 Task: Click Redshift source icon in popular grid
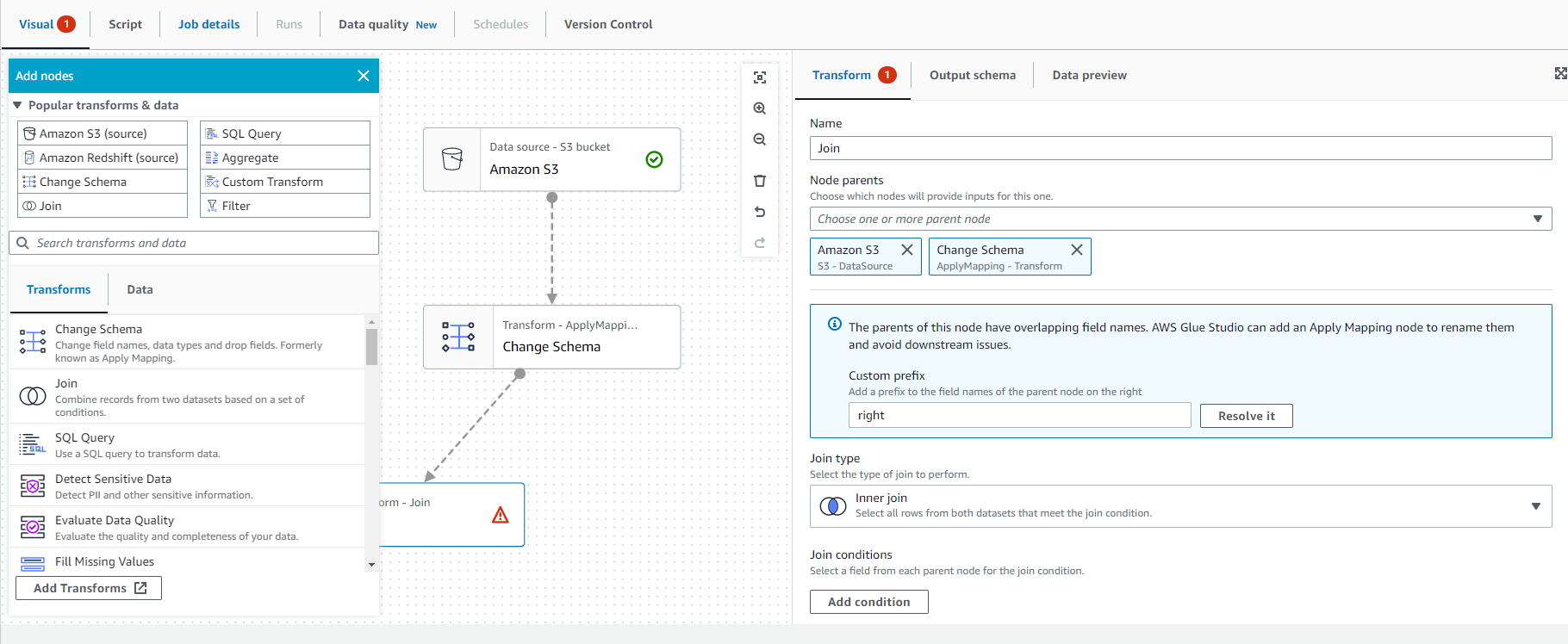pos(29,158)
